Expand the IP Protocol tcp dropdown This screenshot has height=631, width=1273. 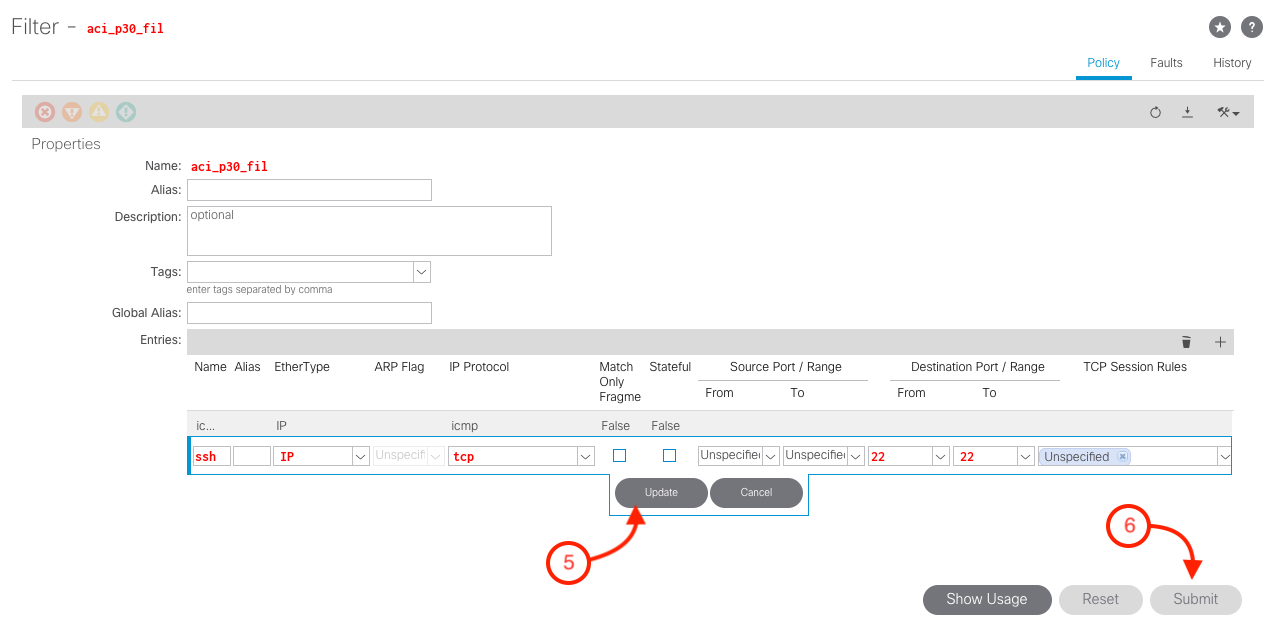[x=585, y=456]
